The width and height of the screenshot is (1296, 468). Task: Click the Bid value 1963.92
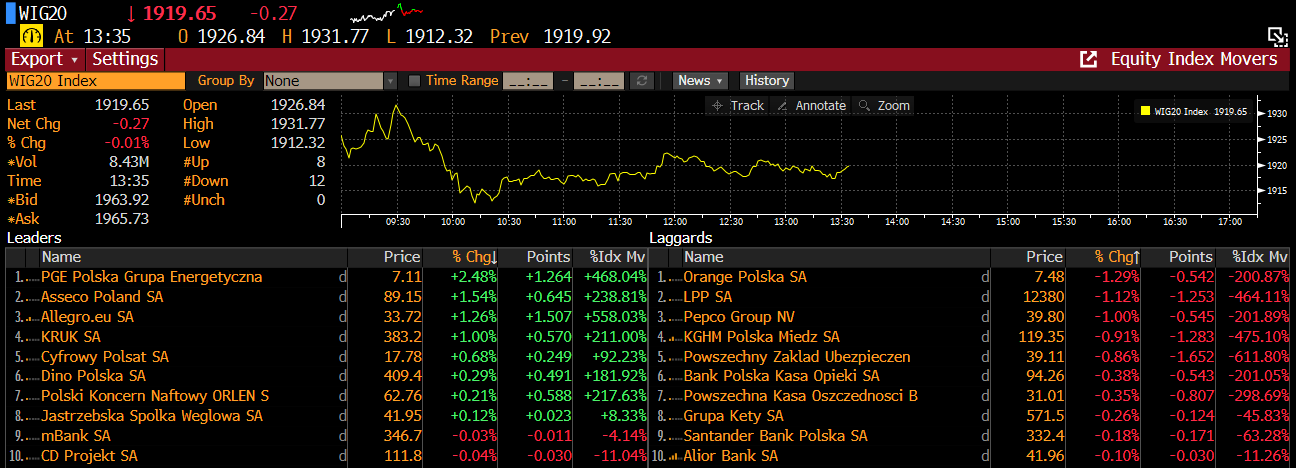[x=122, y=200]
